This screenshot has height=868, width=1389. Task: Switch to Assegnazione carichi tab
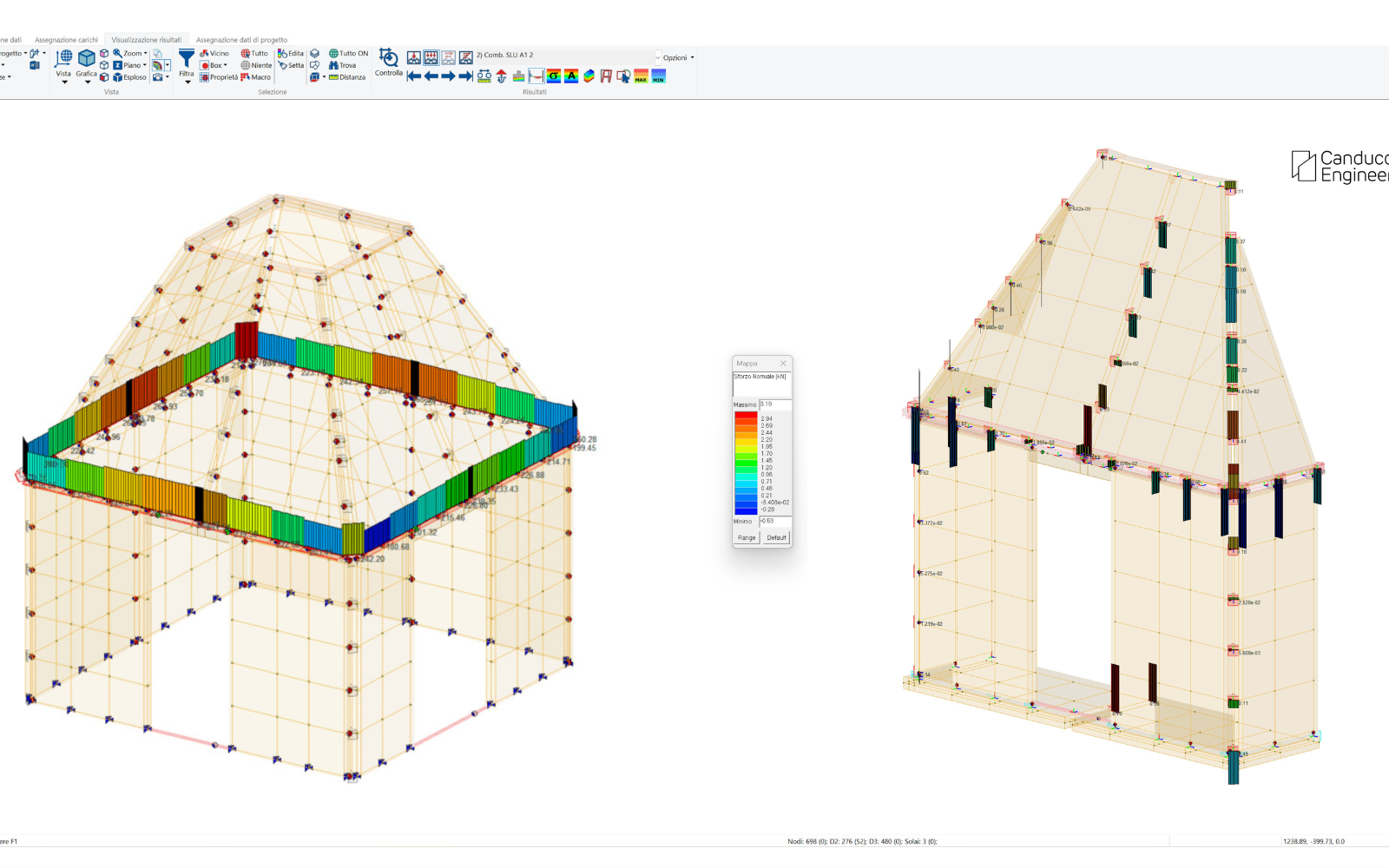(66, 40)
